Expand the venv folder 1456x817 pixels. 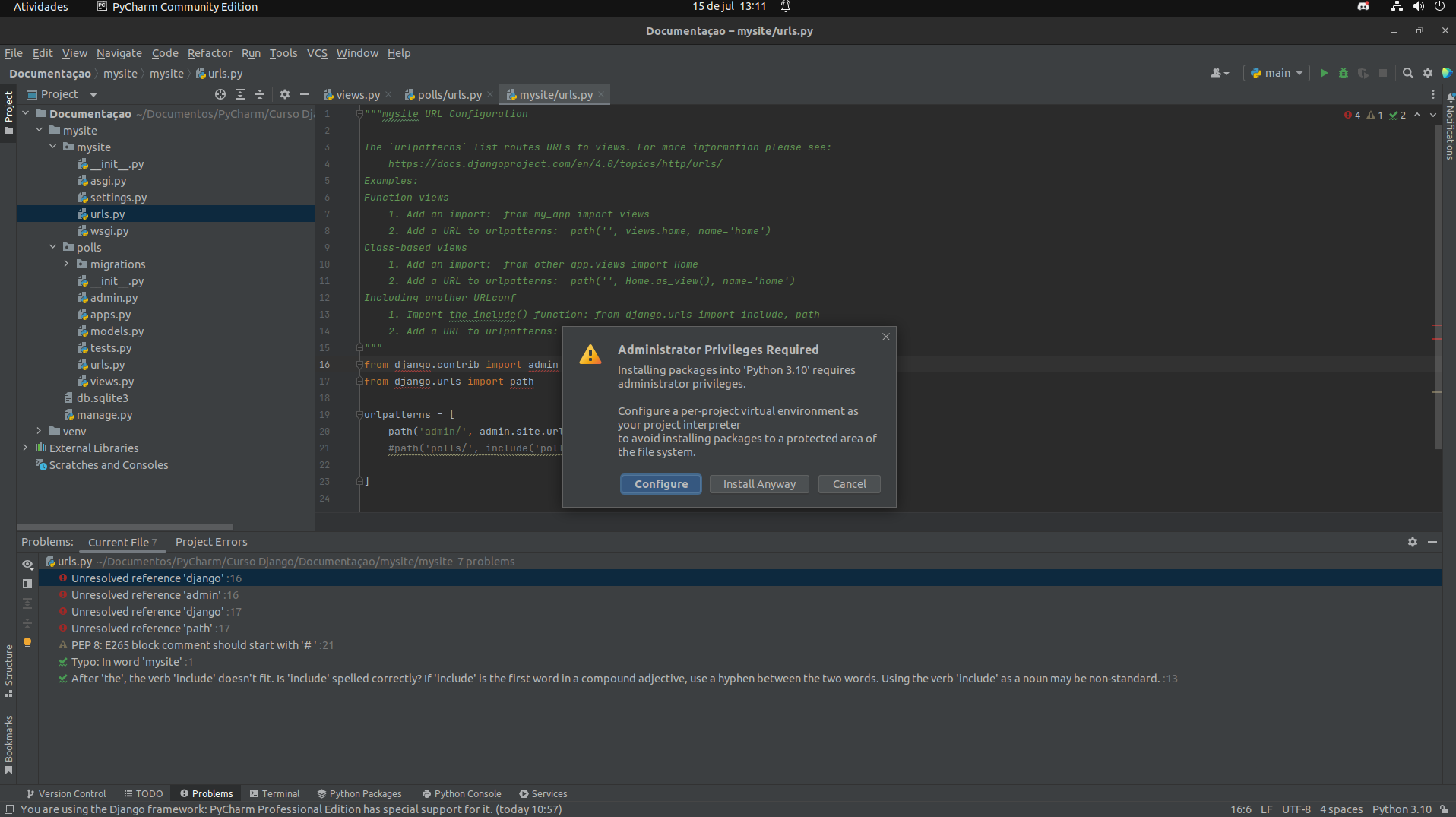point(40,431)
